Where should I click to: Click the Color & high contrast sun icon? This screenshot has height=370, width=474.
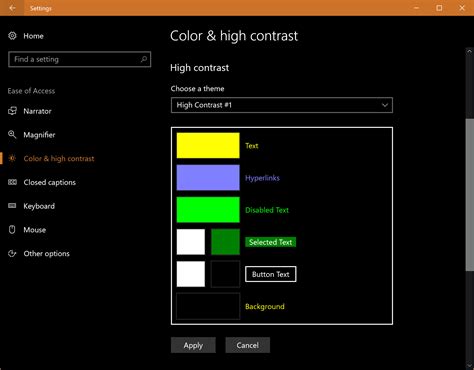point(12,158)
